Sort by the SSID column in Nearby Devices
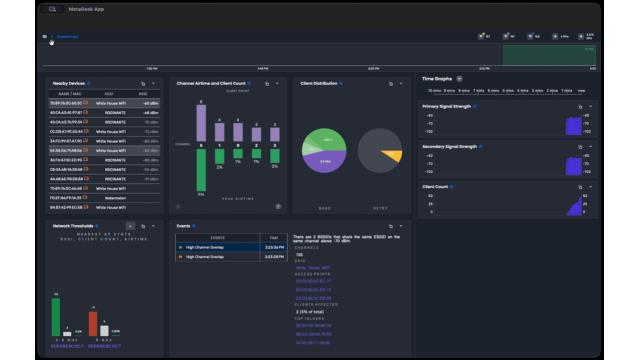Screen dimensions: 640x360 click(x=109, y=94)
